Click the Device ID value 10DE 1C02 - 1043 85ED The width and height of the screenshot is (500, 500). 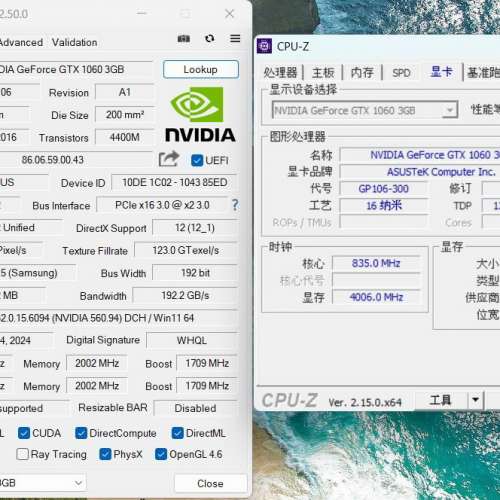point(175,182)
